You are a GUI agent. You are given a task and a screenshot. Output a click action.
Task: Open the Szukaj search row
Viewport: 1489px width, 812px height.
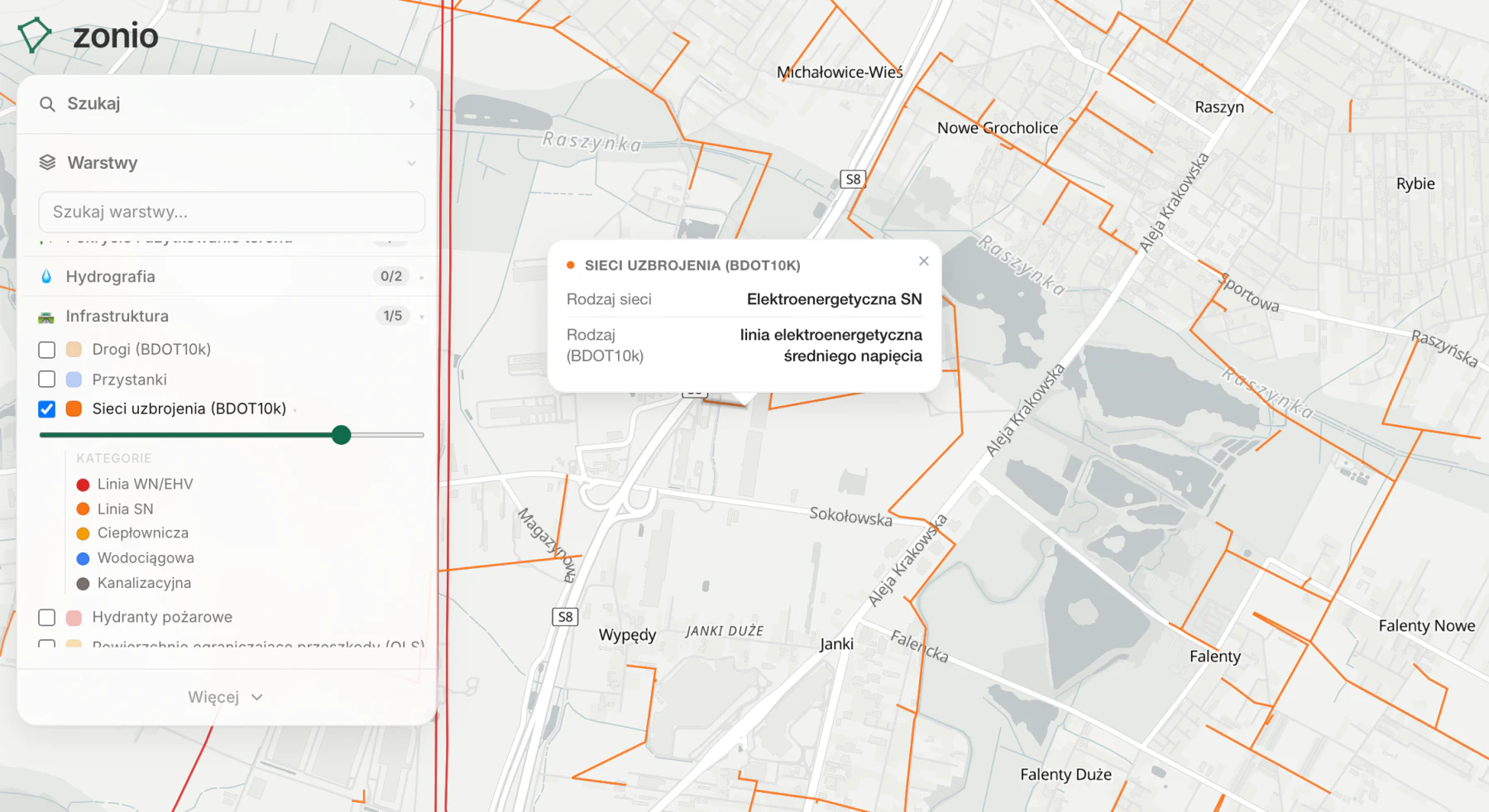tap(227, 104)
